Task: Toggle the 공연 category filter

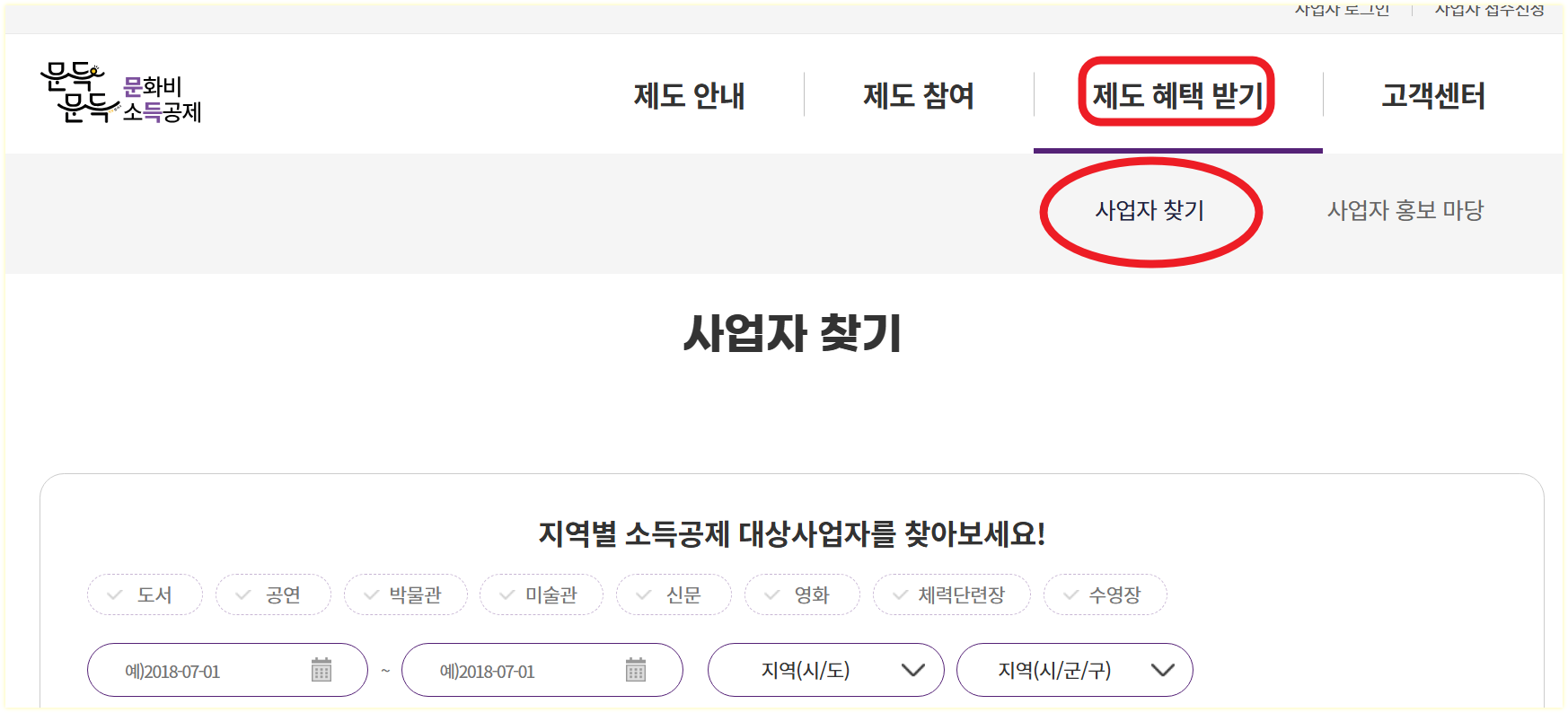Action: 275,594
